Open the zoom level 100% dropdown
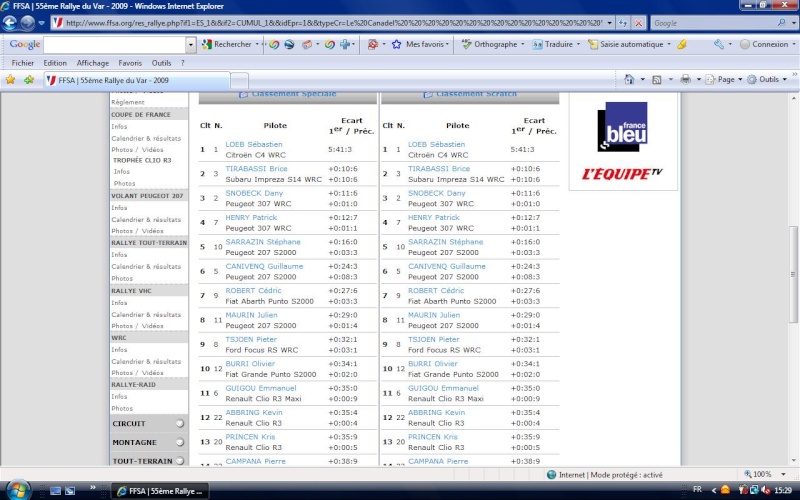Viewport: 800px width, 500px height. coord(783,474)
